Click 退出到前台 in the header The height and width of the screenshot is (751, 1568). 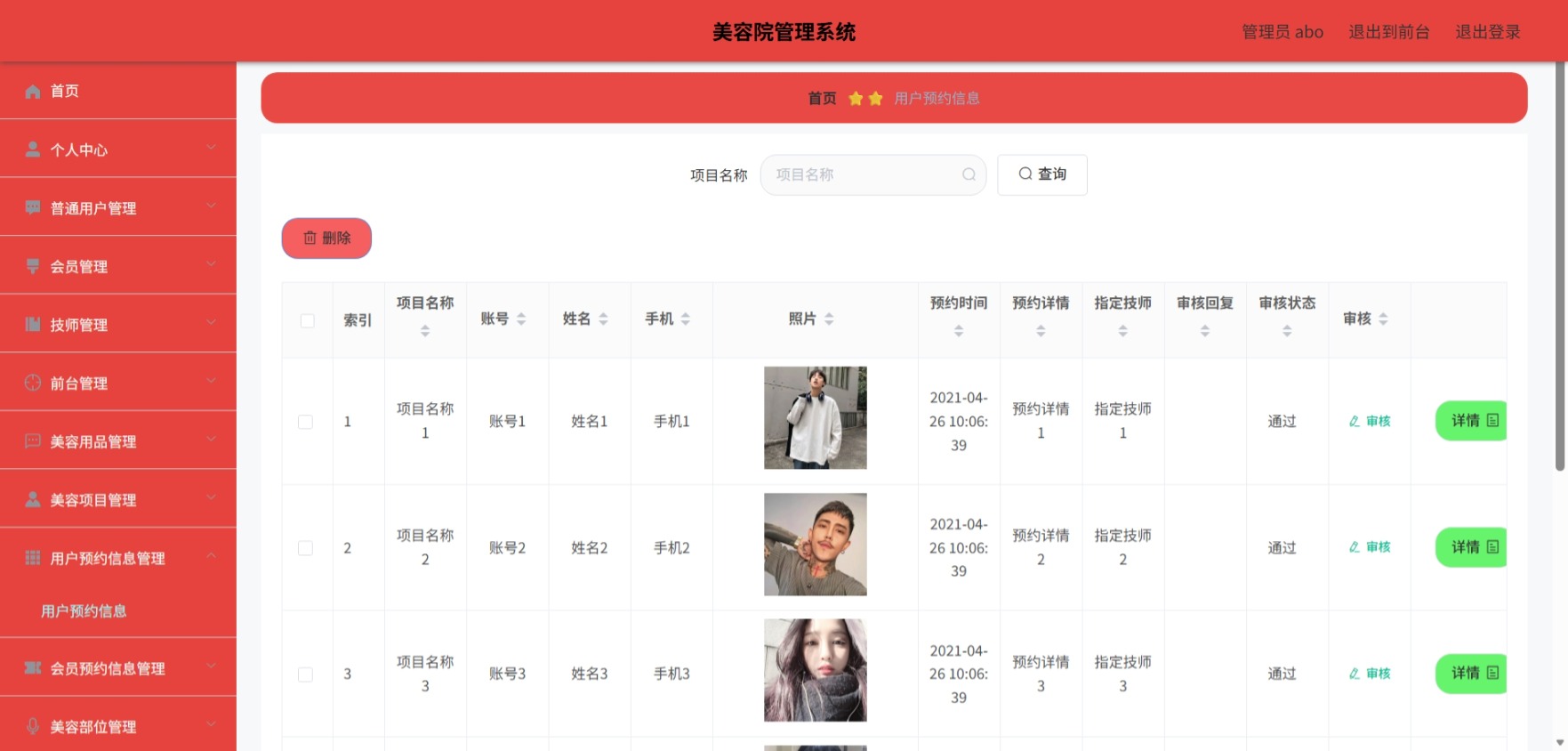pyautogui.click(x=1389, y=32)
